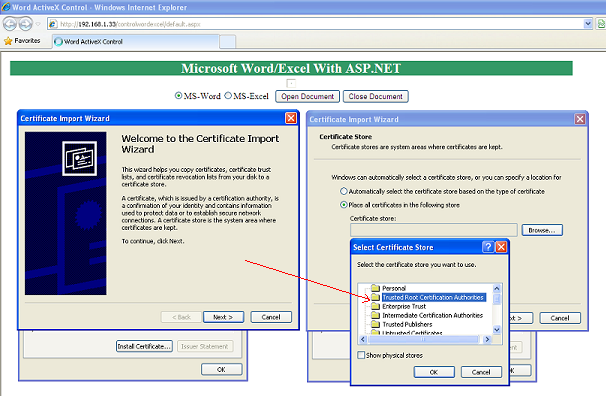Close the right Certificate Import Wizard window

pyautogui.click(x=580, y=119)
